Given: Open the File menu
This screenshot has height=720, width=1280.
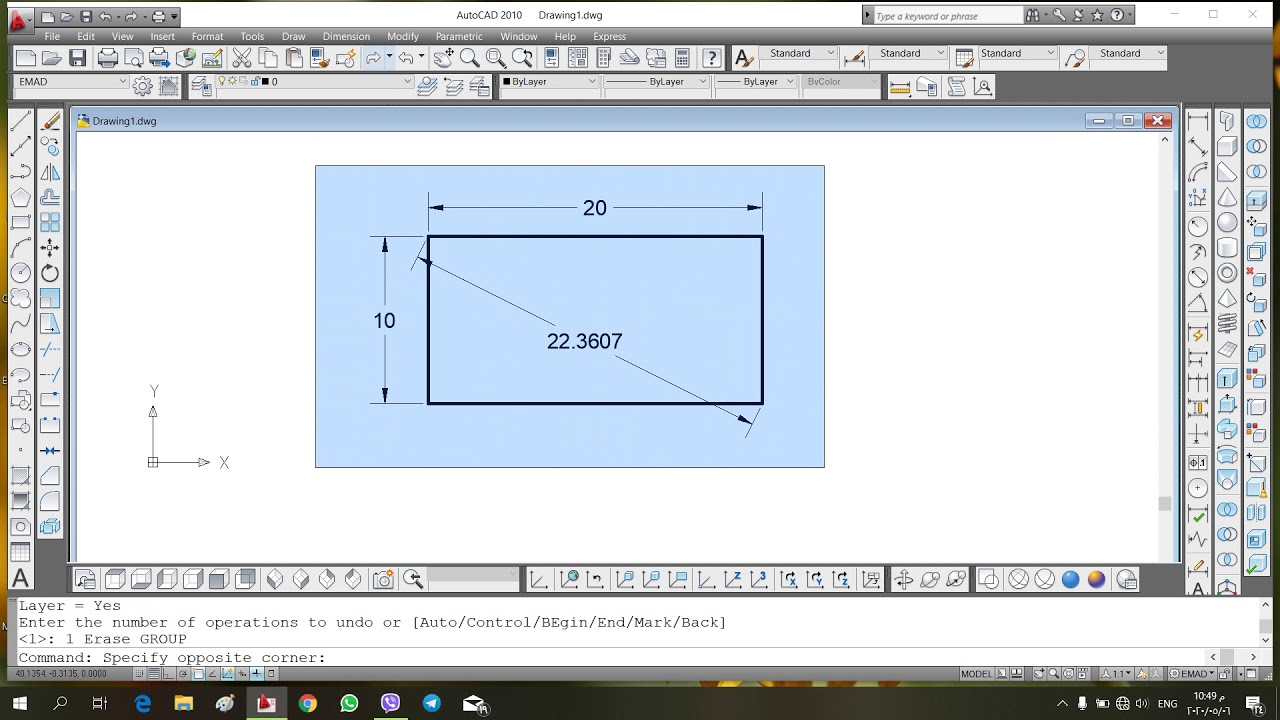Looking at the screenshot, I should [x=52, y=37].
